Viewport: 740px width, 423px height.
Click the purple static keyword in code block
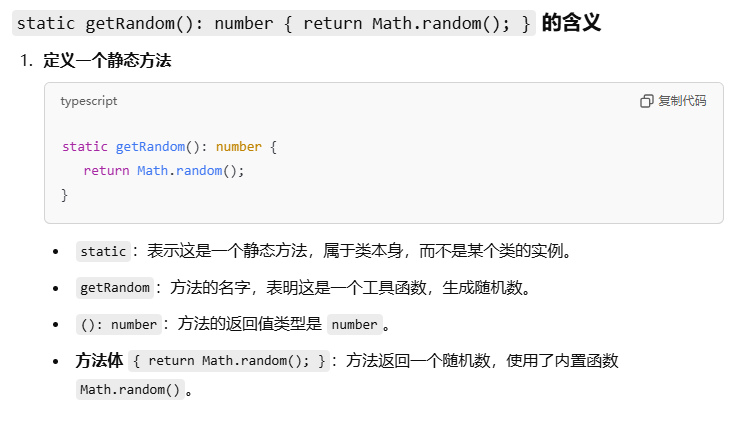[85, 147]
